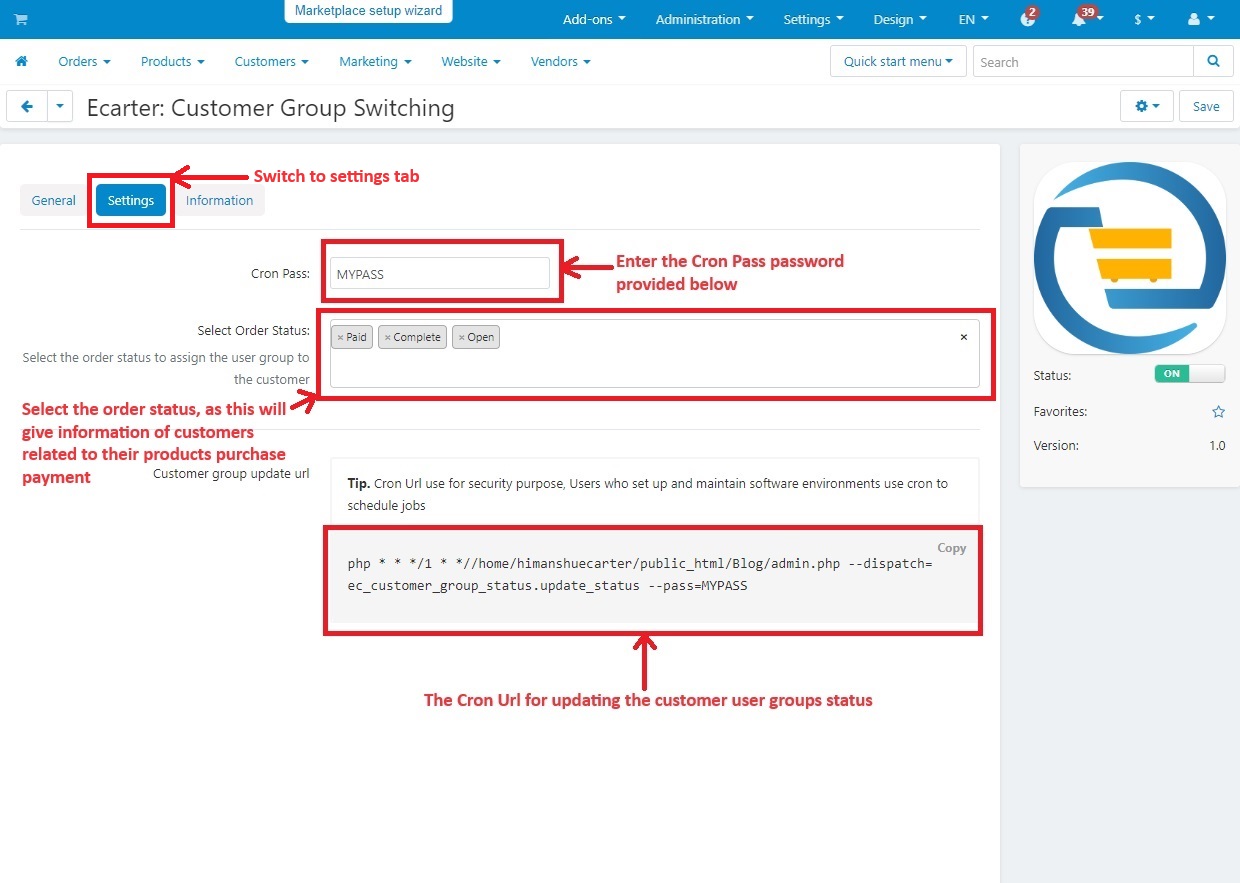Toggle the add-on Status ON switch

1189,374
